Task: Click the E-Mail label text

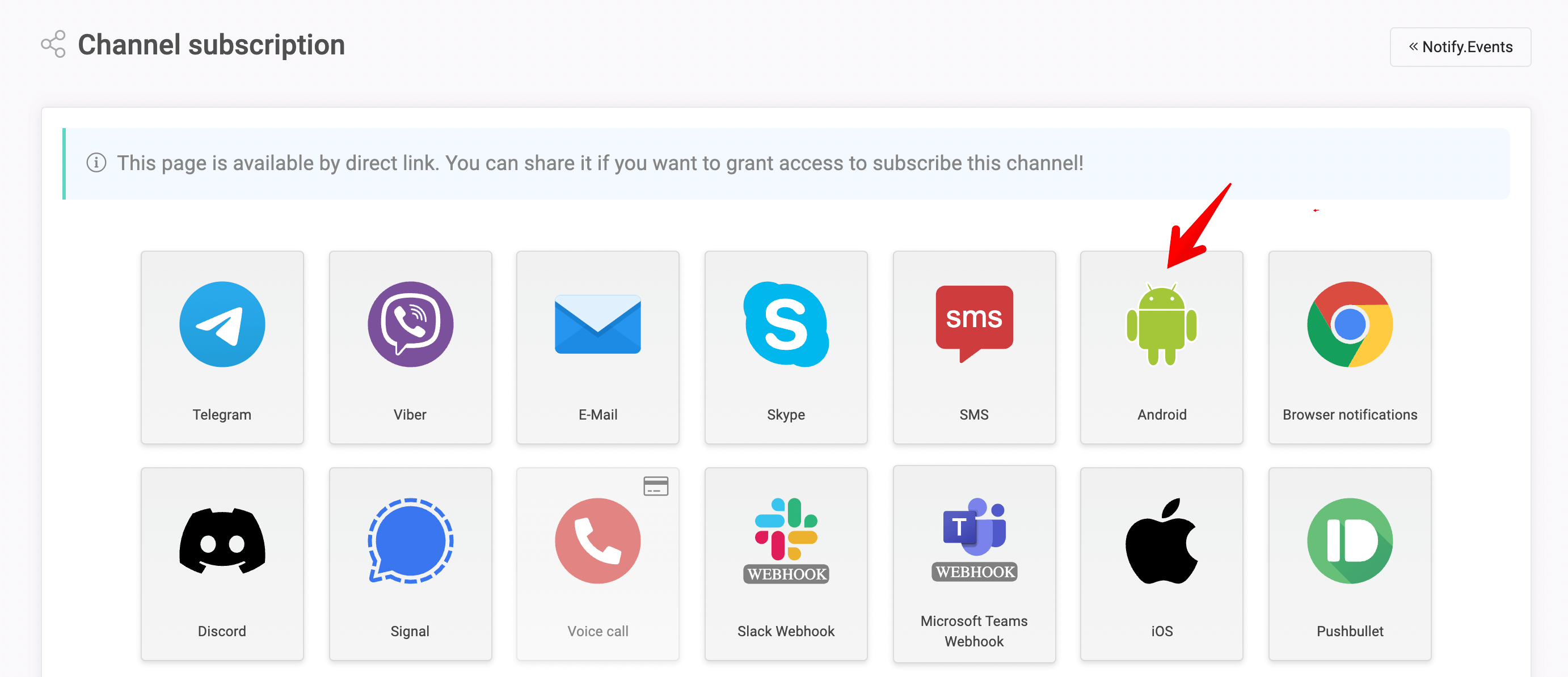Action: [x=598, y=415]
